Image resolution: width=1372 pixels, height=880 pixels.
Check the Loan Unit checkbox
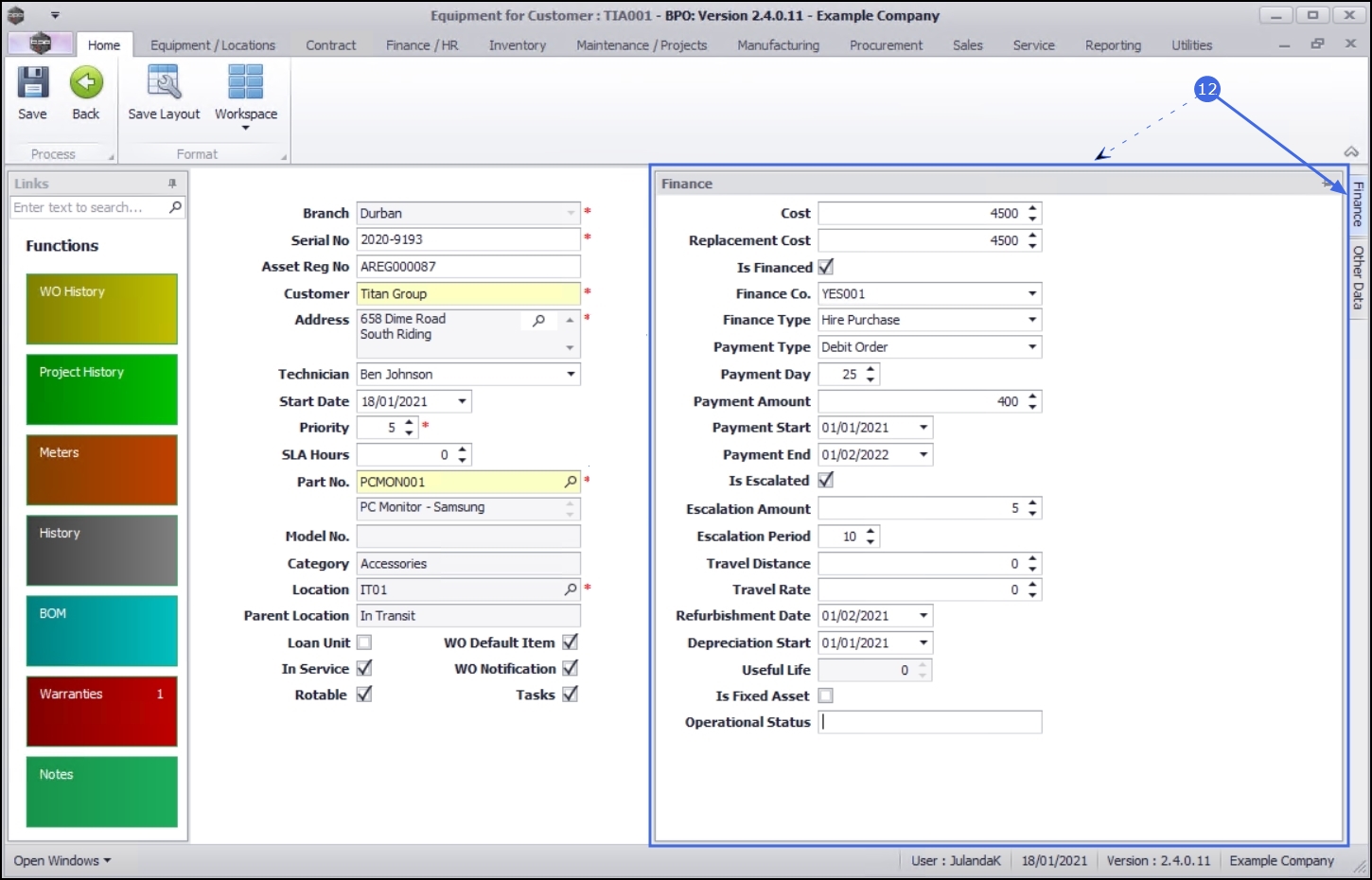click(x=364, y=642)
